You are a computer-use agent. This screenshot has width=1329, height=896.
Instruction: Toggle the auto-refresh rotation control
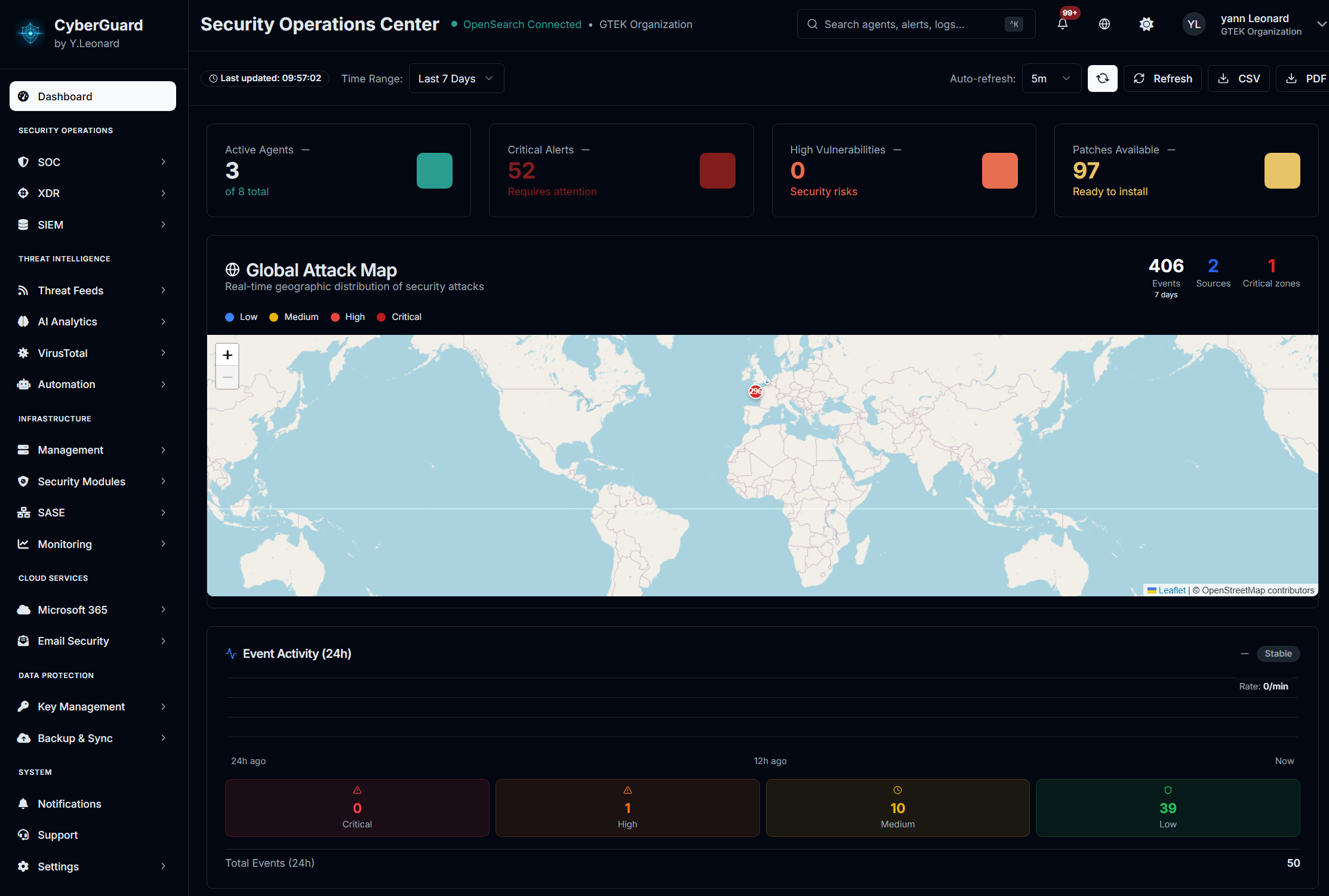1102,78
